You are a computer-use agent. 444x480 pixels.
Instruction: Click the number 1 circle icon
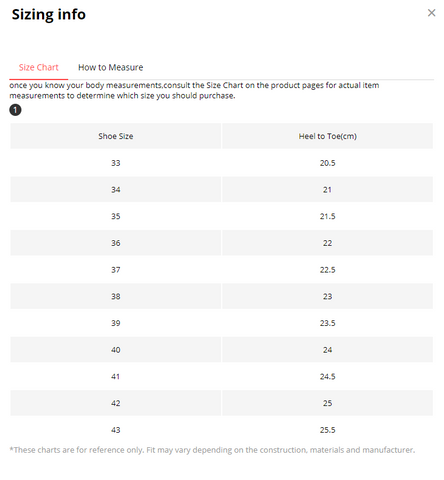tap(15, 110)
